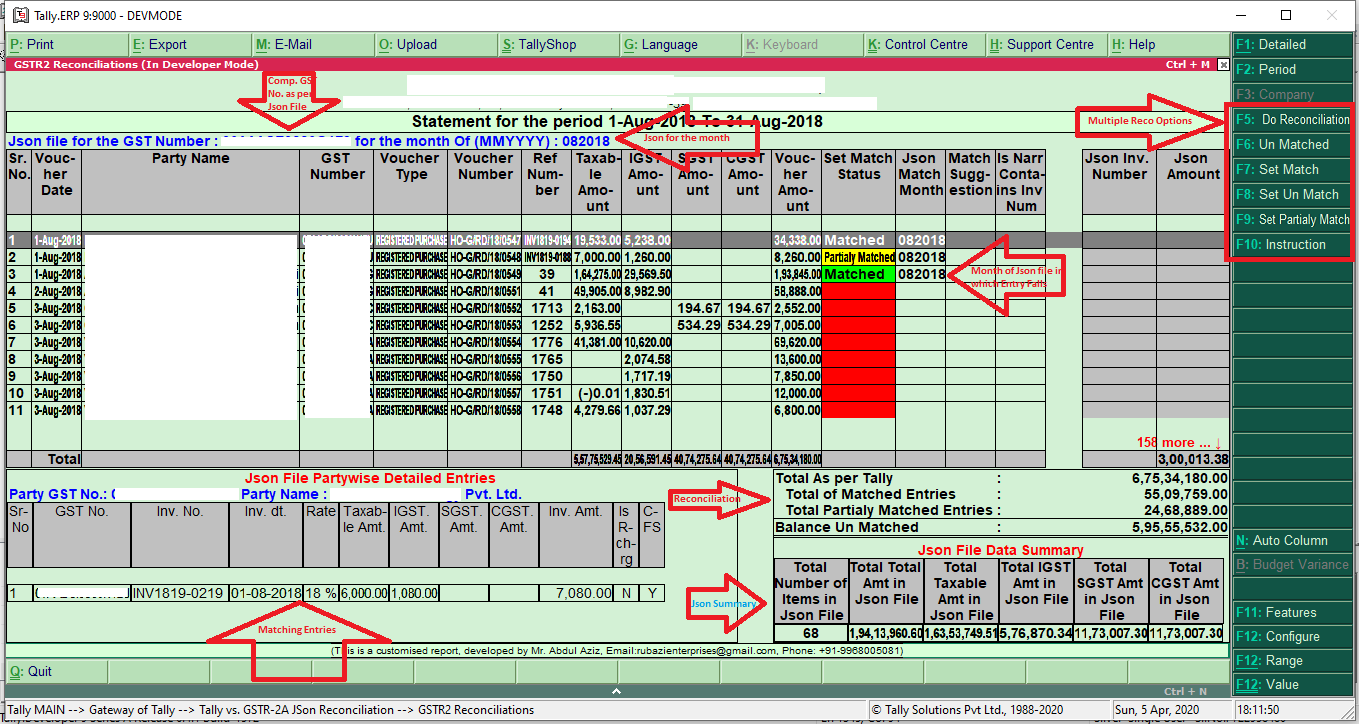Viewport: 1359px width, 724px height.
Task: Select the Partialy Matched yellow status cell
Action: point(859,257)
